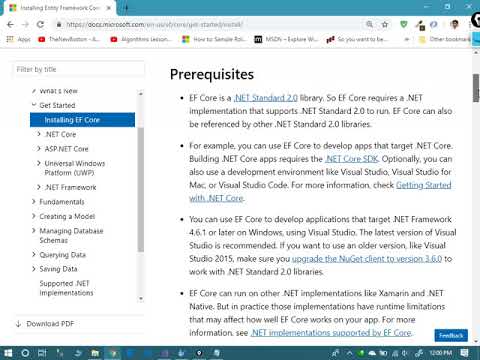Expand Managing Database Schemas section
This screenshot has width=480, height=360.
34,231
